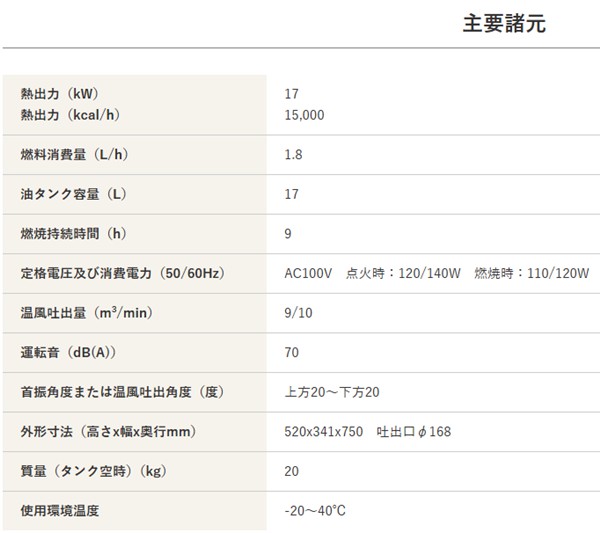Viewport: 600px width, 533px height.
Task: Select the 油タンク容量（L） label
Action: pos(66,194)
